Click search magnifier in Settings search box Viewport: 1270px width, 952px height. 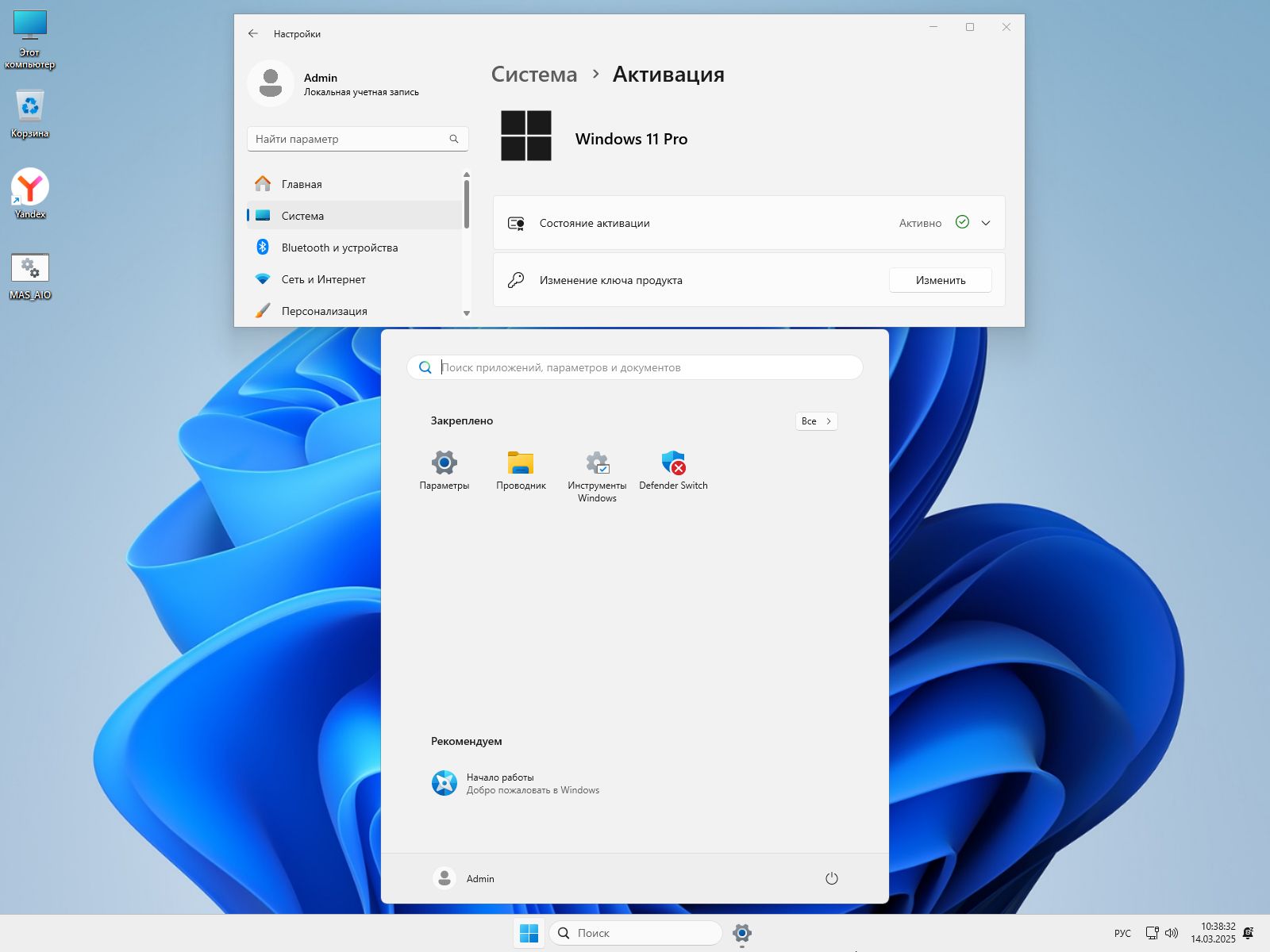(454, 139)
